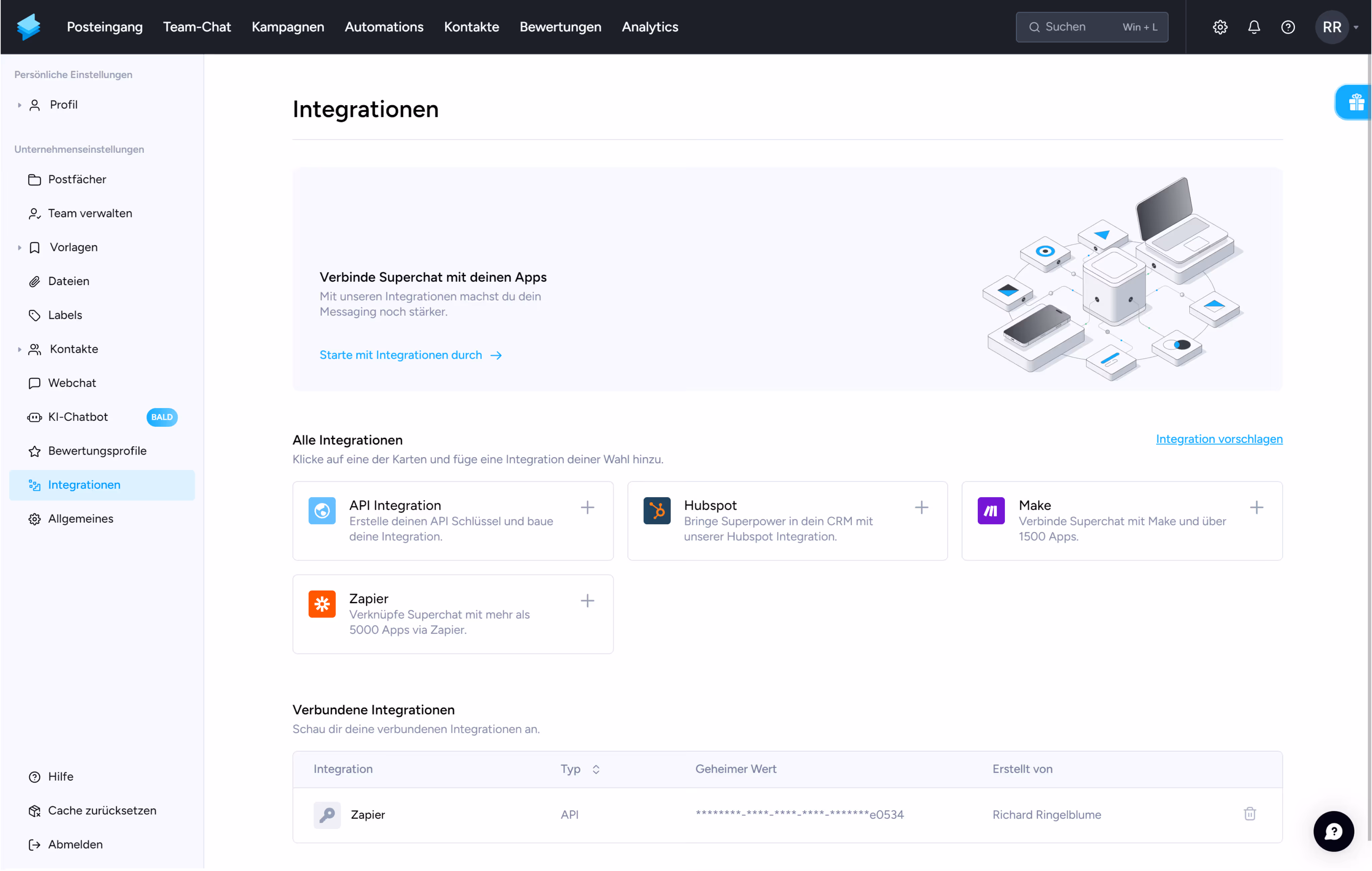1372x871 pixels.
Task: Add the Hubspot integration with plus
Action: pos(921,507)
